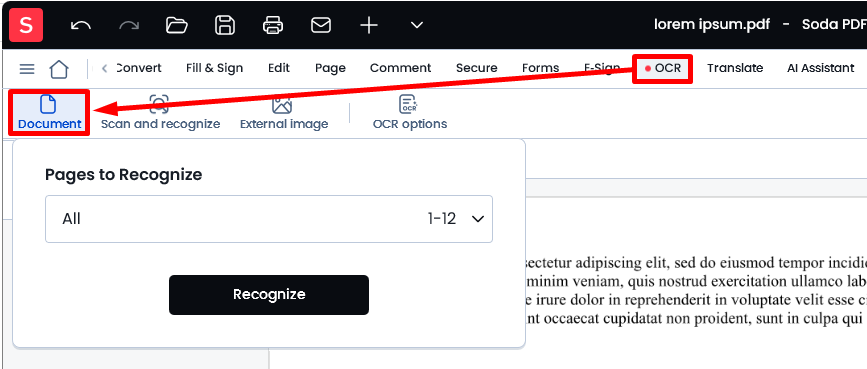Select the Document OCR button
Screen dimensions: 867x369
click(x=50, y=113)
